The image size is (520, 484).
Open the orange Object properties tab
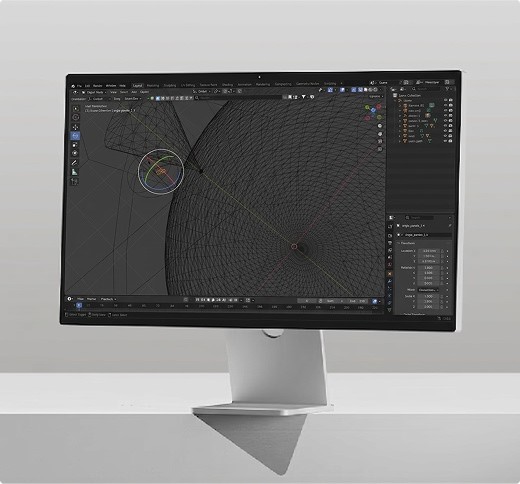[390, 274]
